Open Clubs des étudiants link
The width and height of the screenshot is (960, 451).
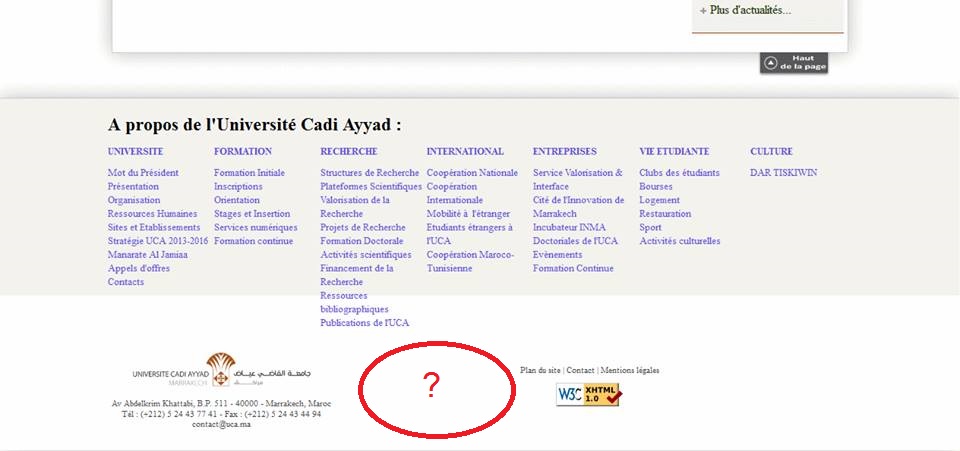tap(680, 173)
